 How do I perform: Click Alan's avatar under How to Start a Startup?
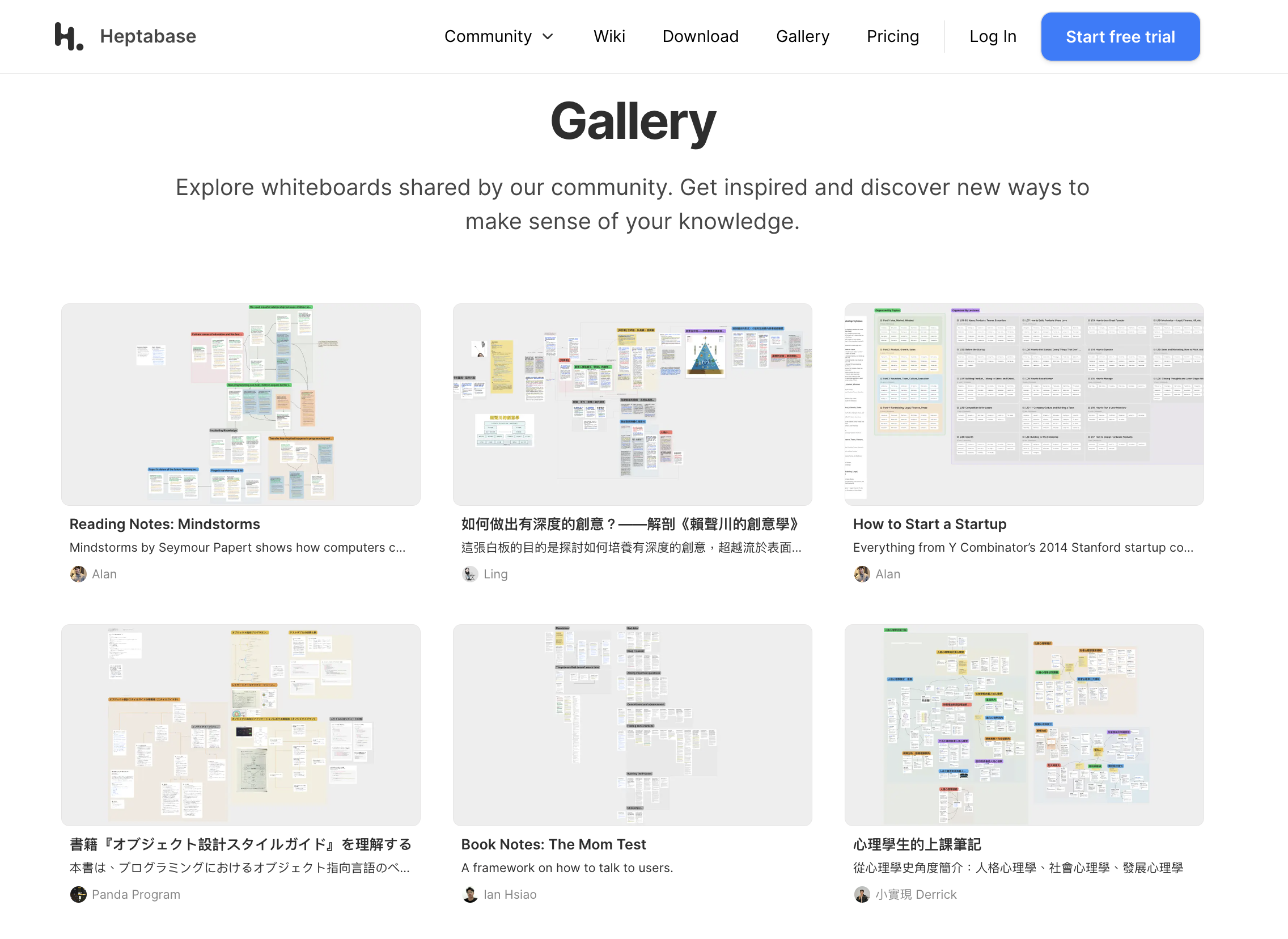[x=861, y=574]
